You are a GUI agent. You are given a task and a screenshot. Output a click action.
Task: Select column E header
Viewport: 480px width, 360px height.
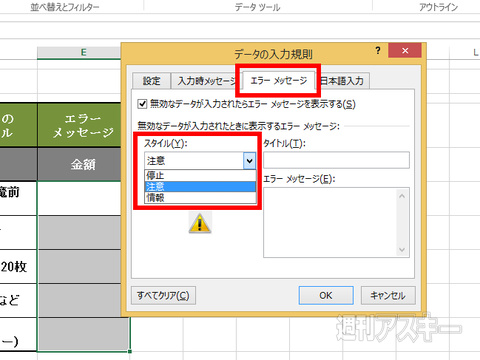point(79,52)
